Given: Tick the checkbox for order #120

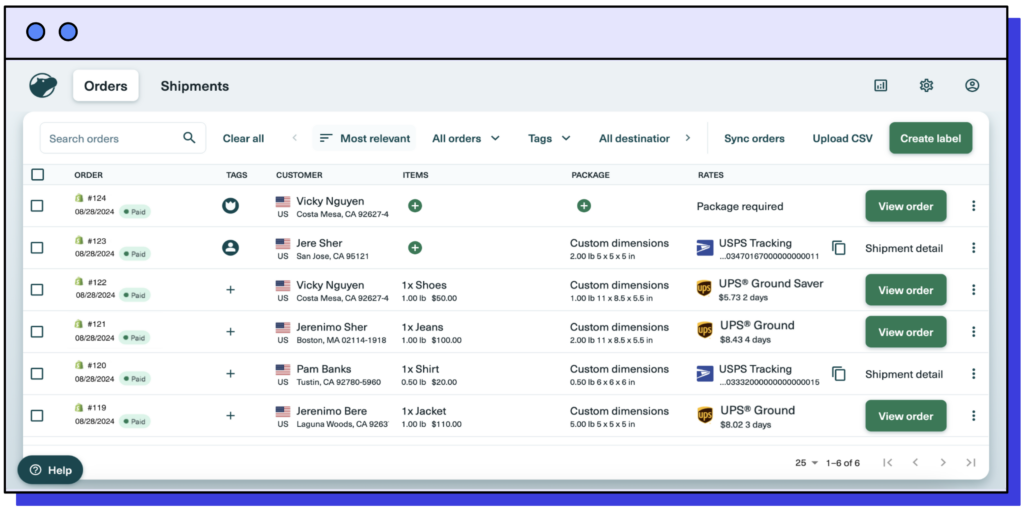Looking at the screenshot, I should click(37, 374).
